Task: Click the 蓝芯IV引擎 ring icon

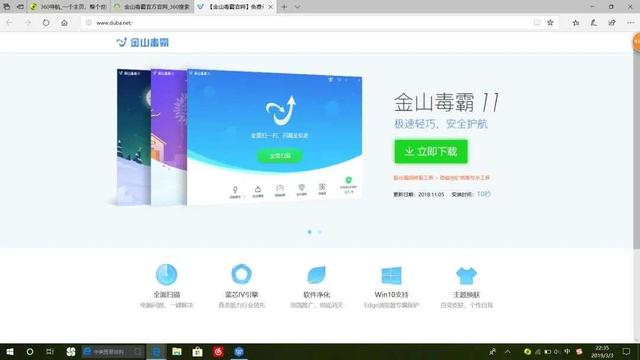Action: [241, 274]
